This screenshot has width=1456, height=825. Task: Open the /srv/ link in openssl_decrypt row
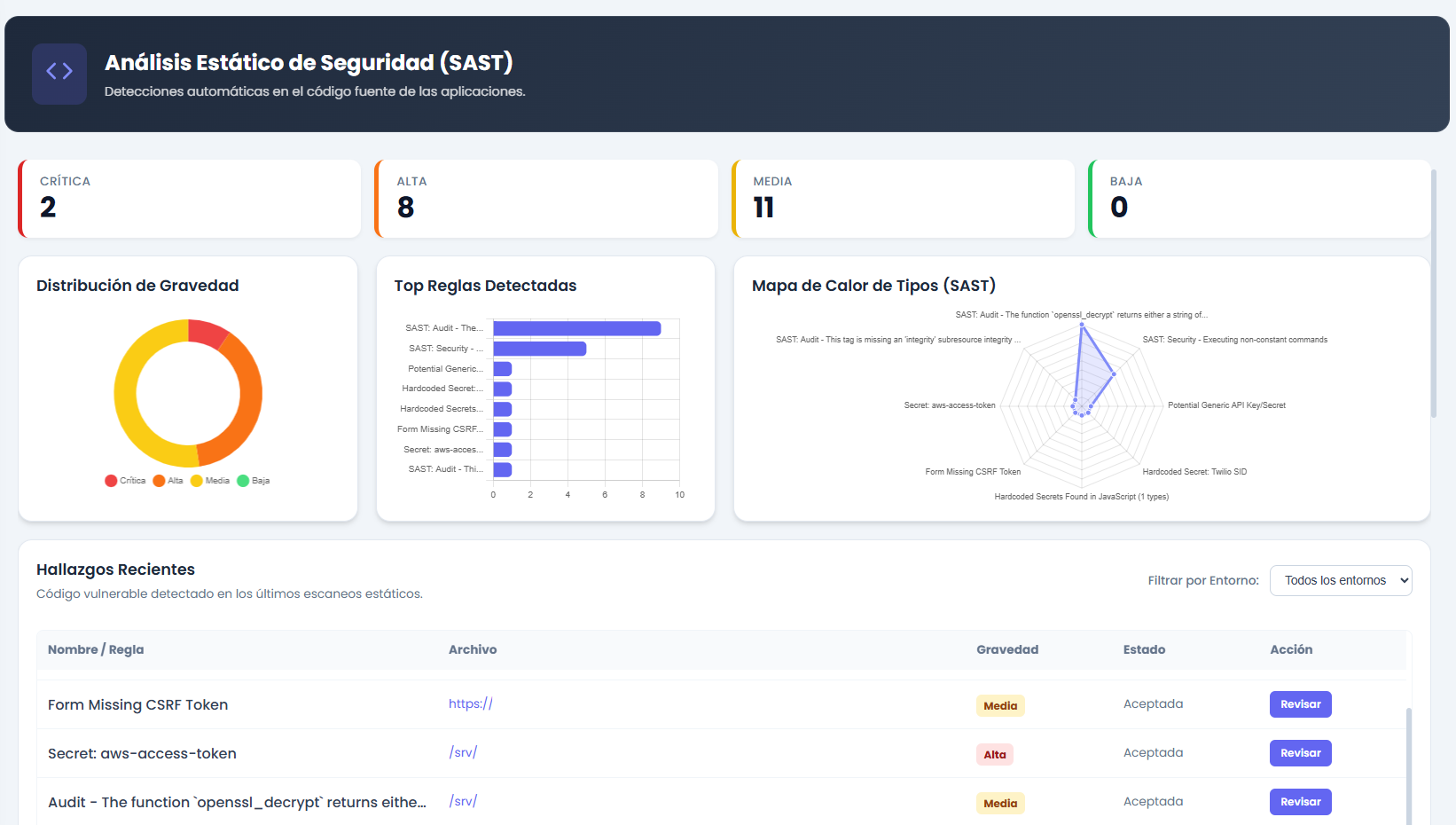463,801
